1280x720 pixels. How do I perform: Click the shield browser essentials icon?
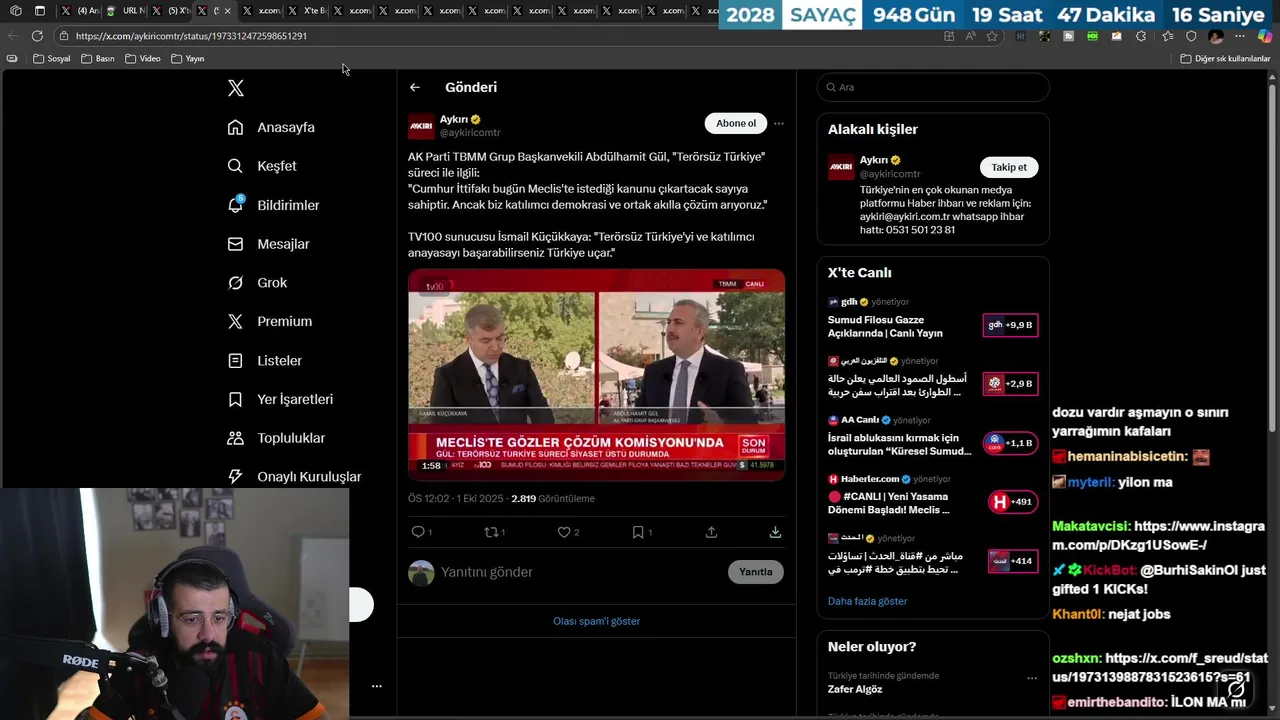[x=1191, y=36]
